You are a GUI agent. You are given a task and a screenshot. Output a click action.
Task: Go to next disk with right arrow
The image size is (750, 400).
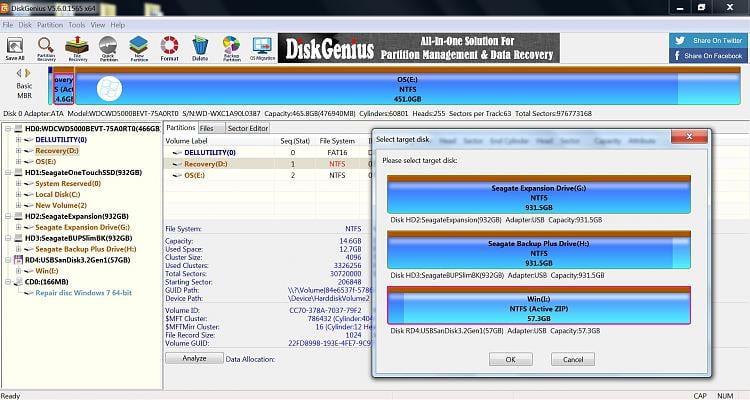click(28, 73)
